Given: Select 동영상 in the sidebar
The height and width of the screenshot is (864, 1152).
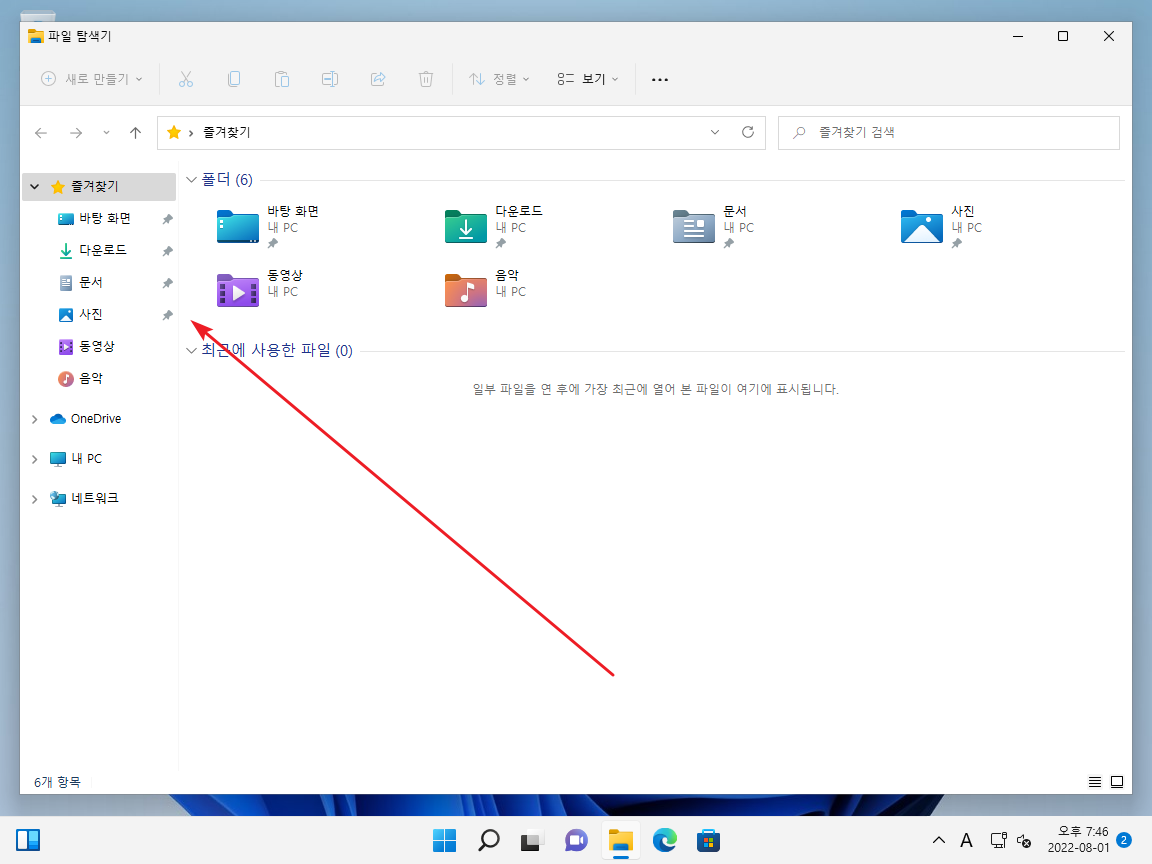Looking at the screenshot, I should tap(99, 346).
